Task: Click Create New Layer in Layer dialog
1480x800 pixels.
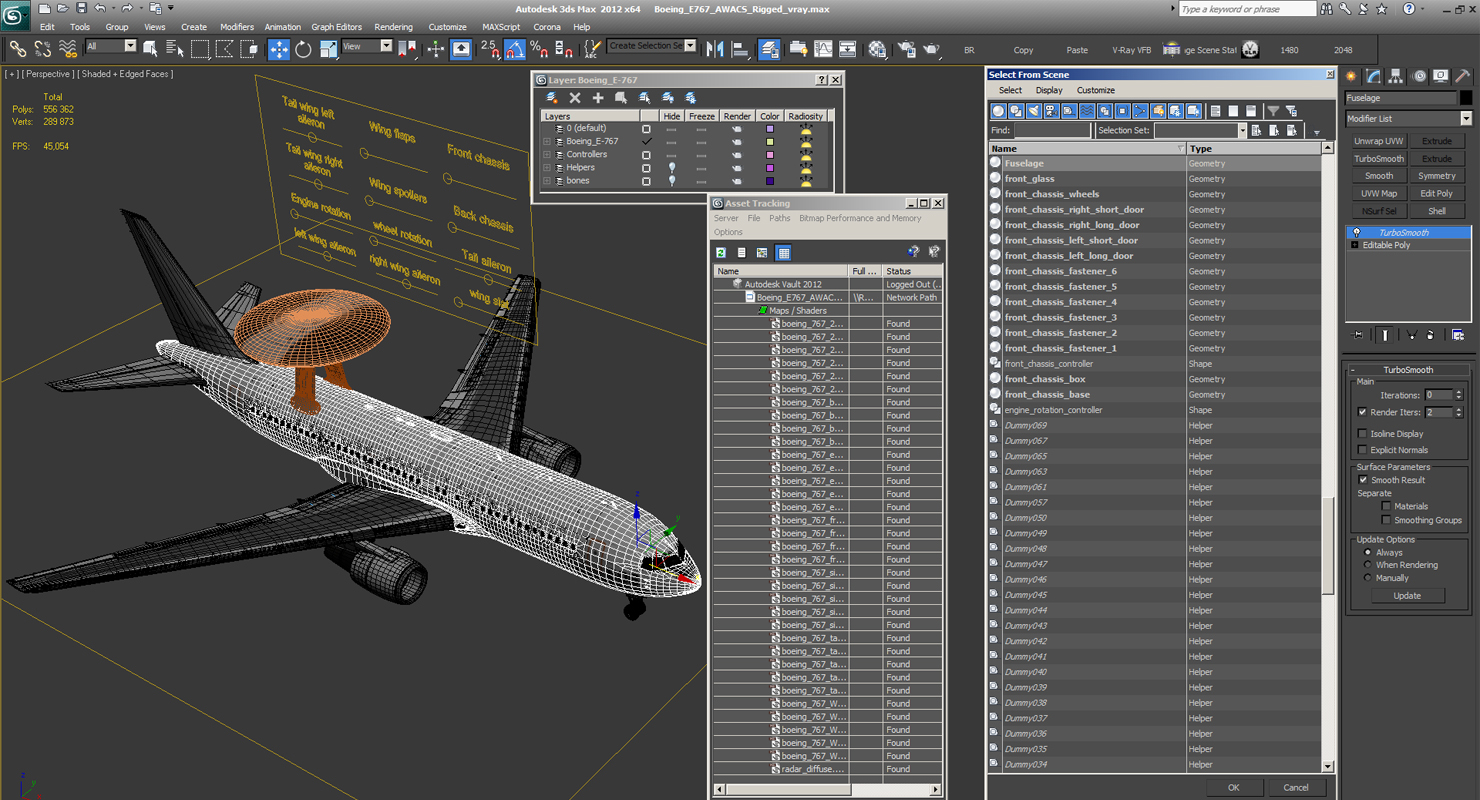Action: (x=551, y=98)
